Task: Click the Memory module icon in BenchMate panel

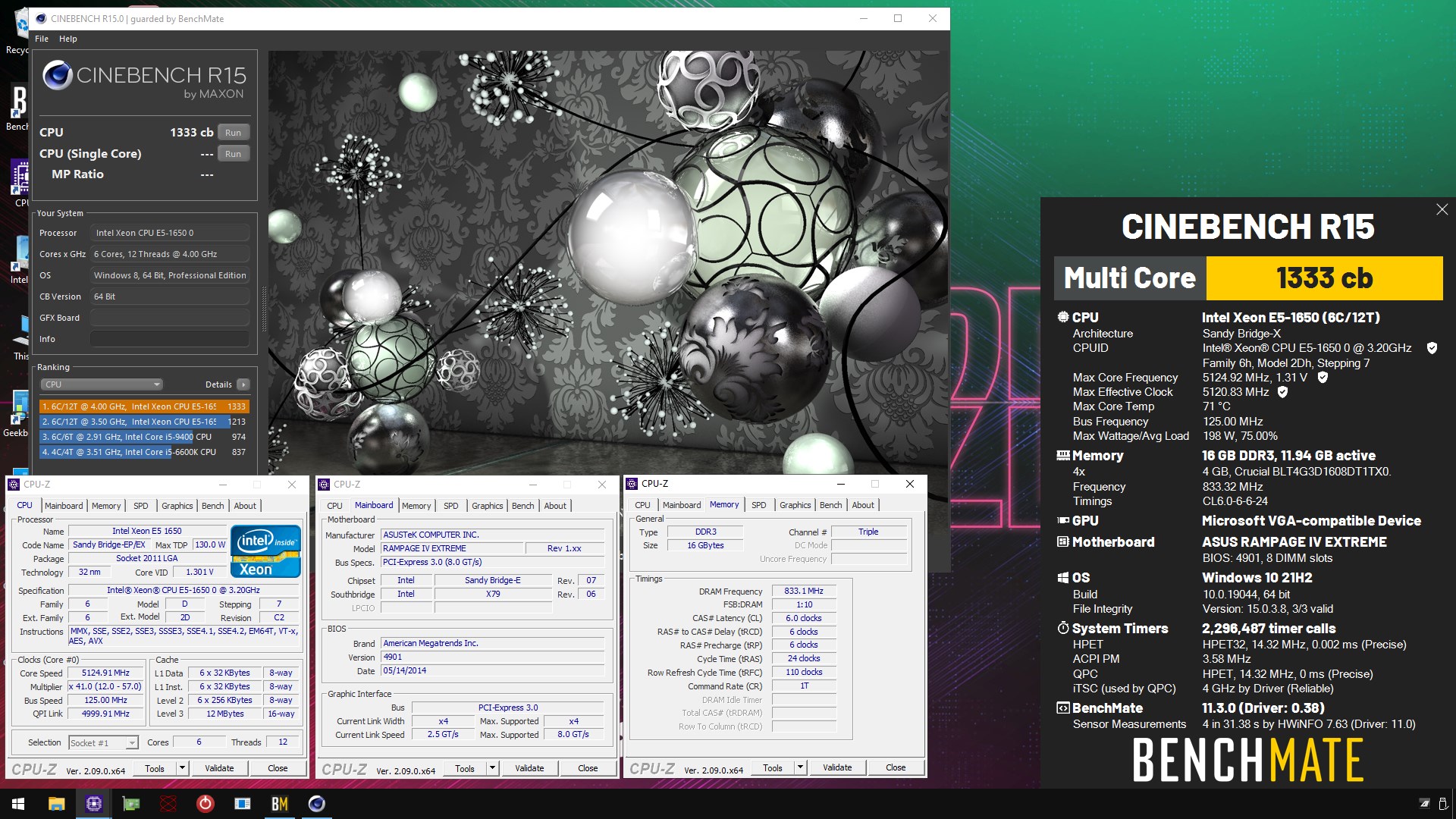Action: 1063,456
